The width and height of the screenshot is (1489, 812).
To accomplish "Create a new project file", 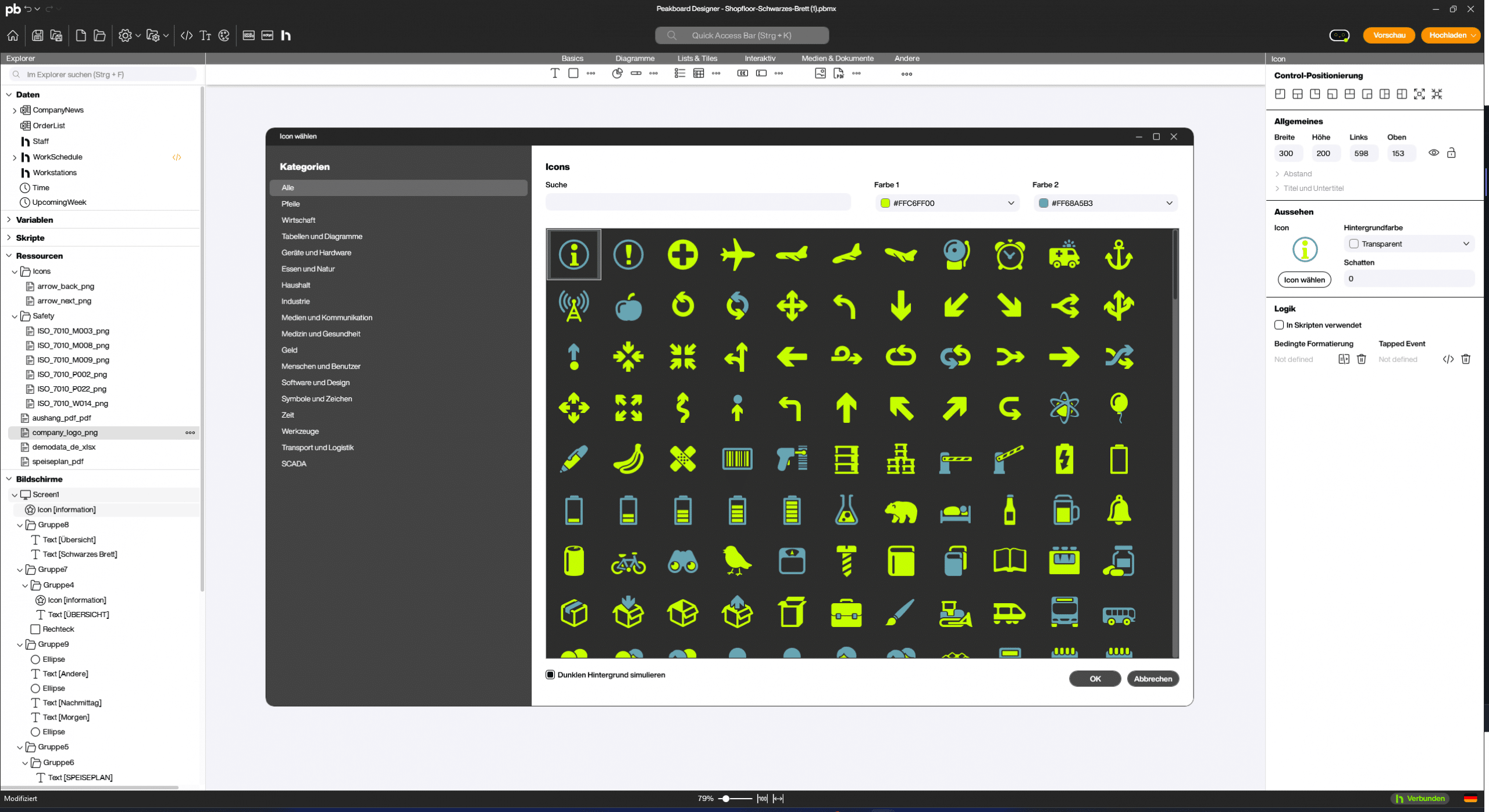I will pos(81,35).
